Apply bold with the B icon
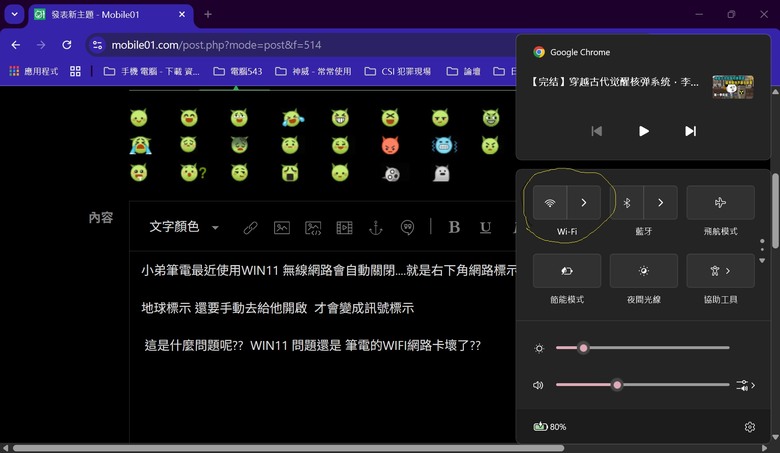Viewport: 780px width, 453px height. 454,227
